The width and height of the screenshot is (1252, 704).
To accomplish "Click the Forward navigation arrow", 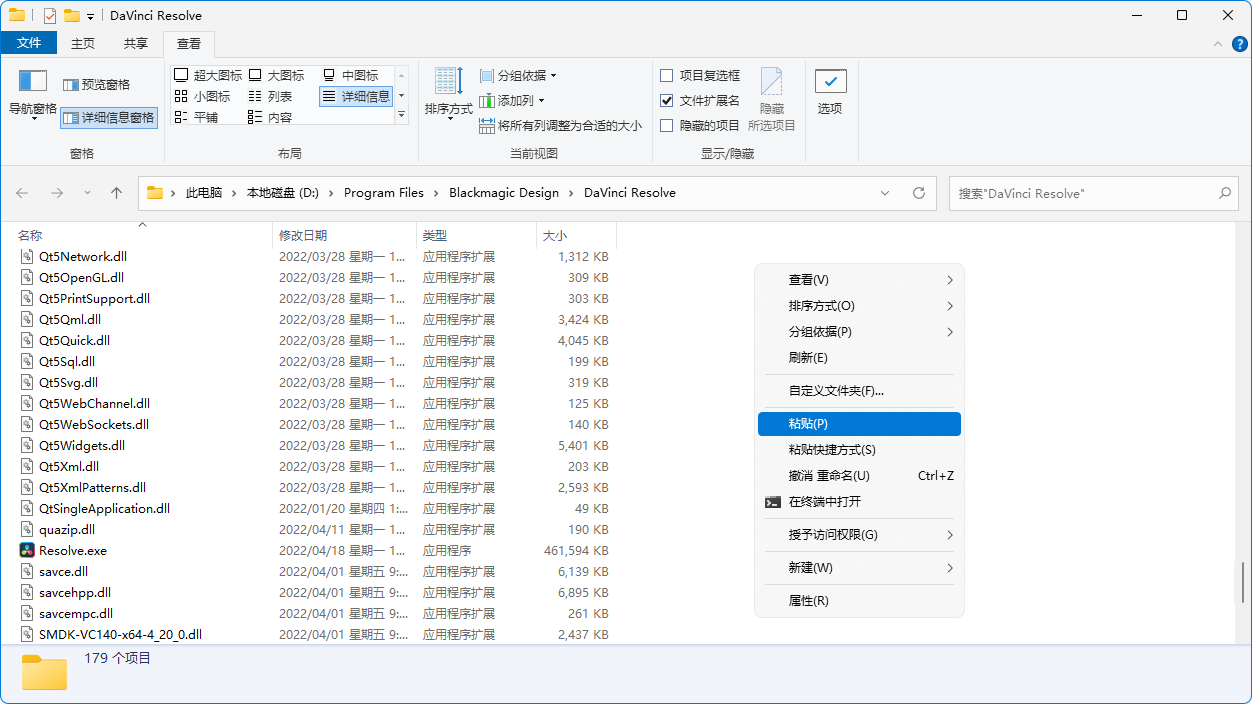I will [x=57, y=193].
